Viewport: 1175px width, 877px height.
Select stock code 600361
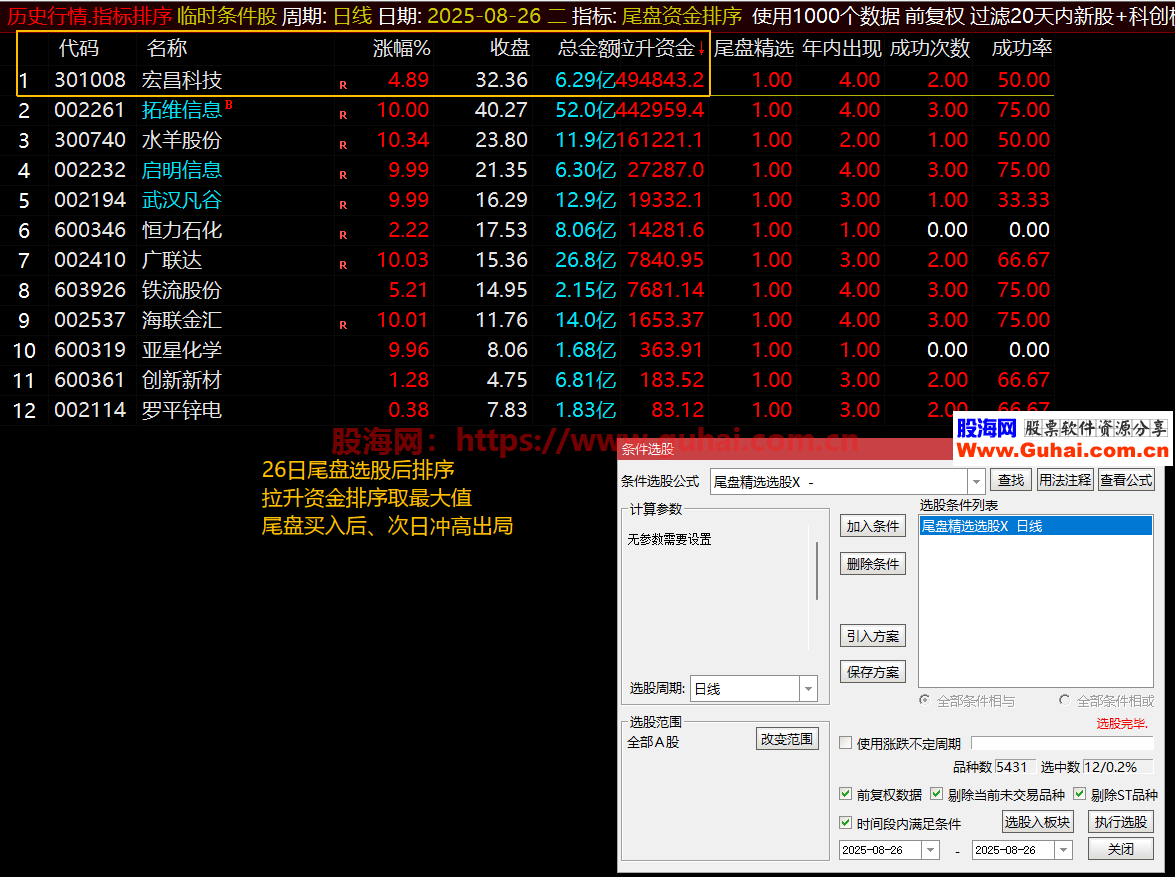pyautogui.click(x=90, y=379)
